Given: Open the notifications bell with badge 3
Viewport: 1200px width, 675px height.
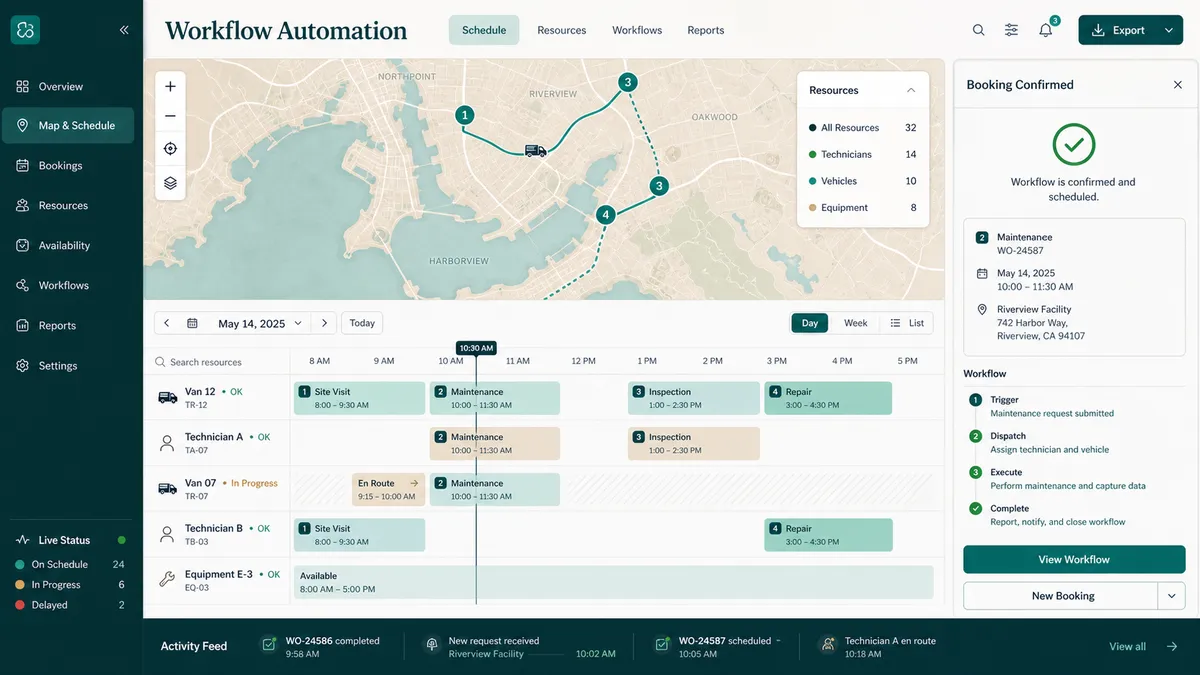Looking at the screenshot, I should tap(1046, 30).
